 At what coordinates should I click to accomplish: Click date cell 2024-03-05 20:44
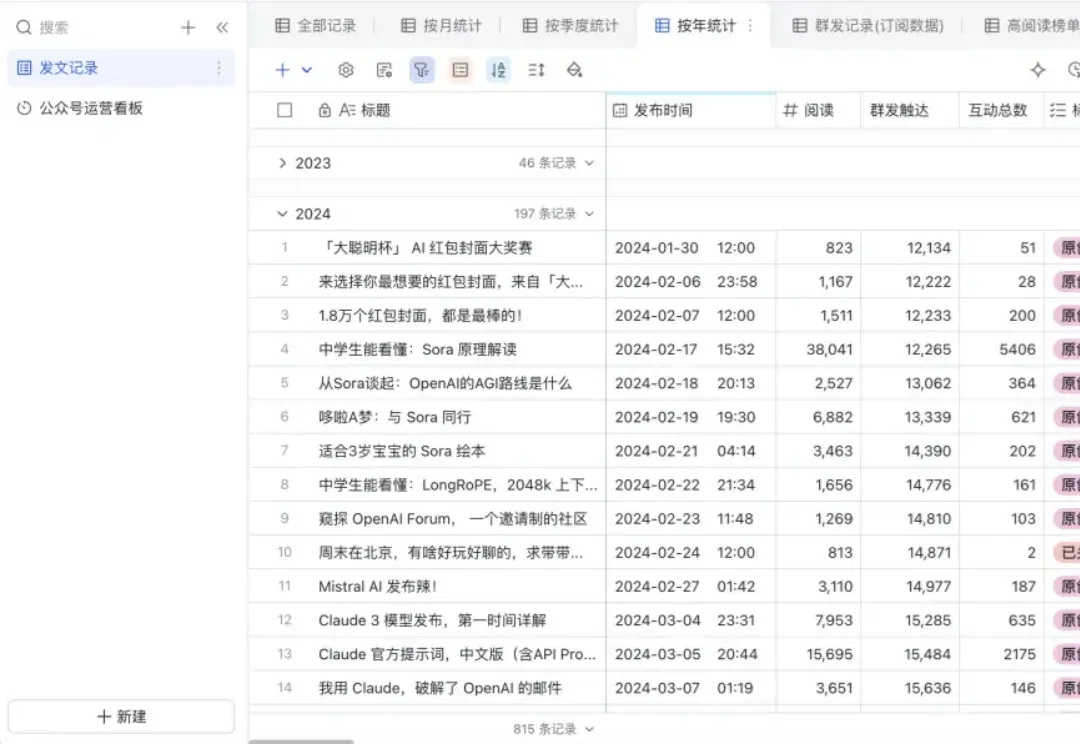pyautogui.click(x=691, y=654)
